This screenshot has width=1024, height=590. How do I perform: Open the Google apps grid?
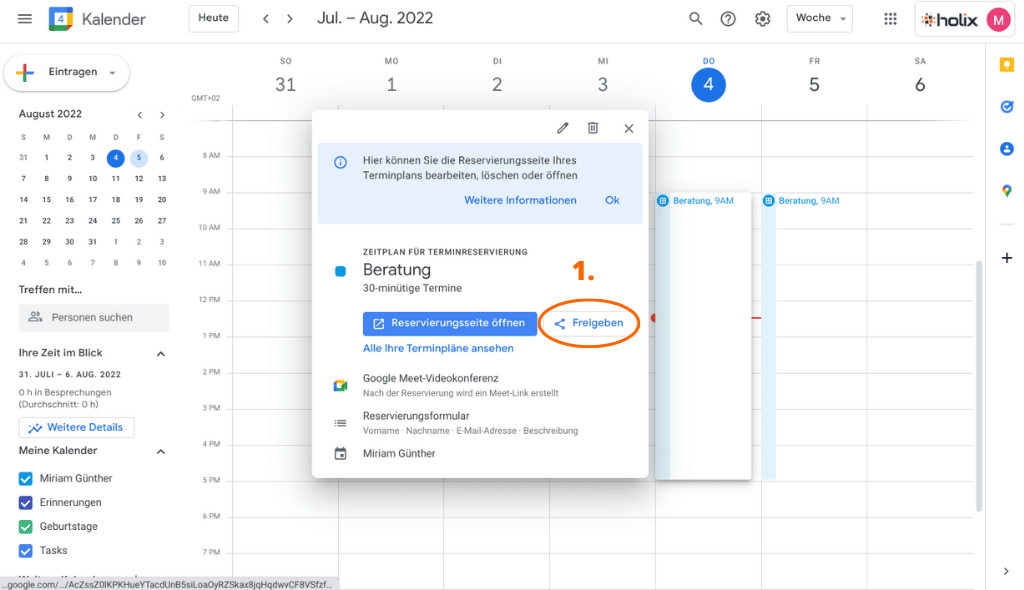890,18
